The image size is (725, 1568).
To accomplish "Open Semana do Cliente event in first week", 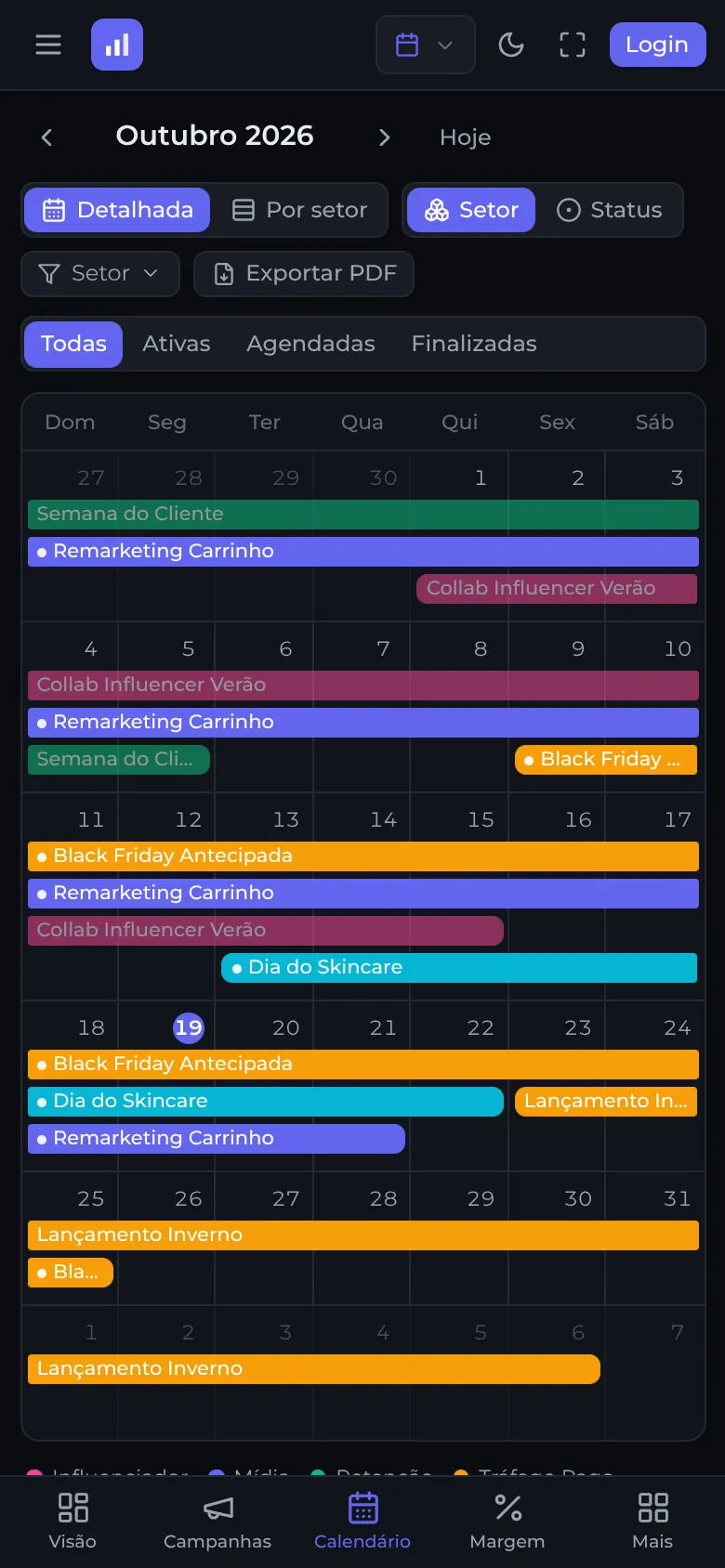I will 363,514.
